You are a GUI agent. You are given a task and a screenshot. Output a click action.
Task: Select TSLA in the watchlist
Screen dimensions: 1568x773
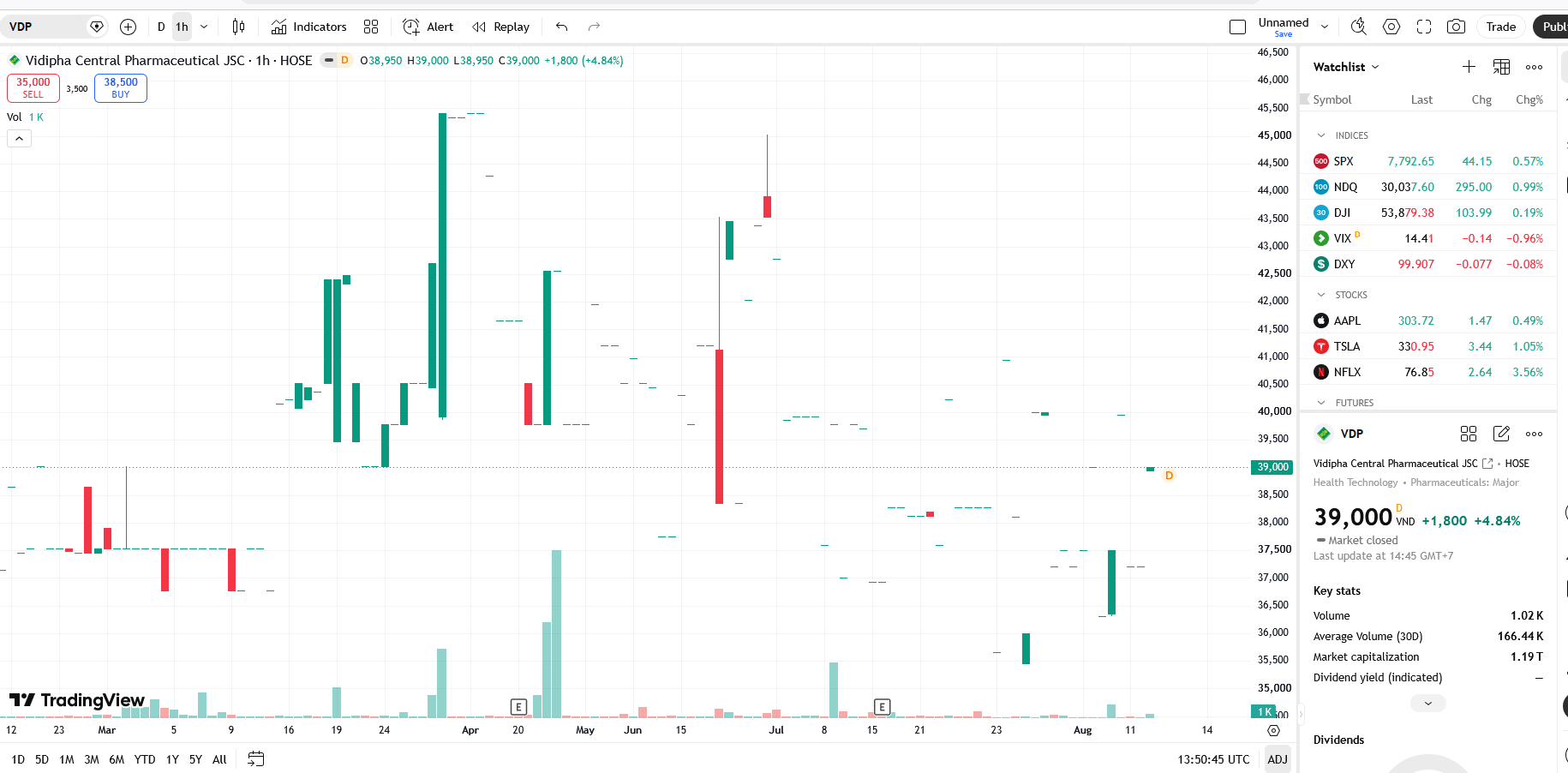(1427, 346)
